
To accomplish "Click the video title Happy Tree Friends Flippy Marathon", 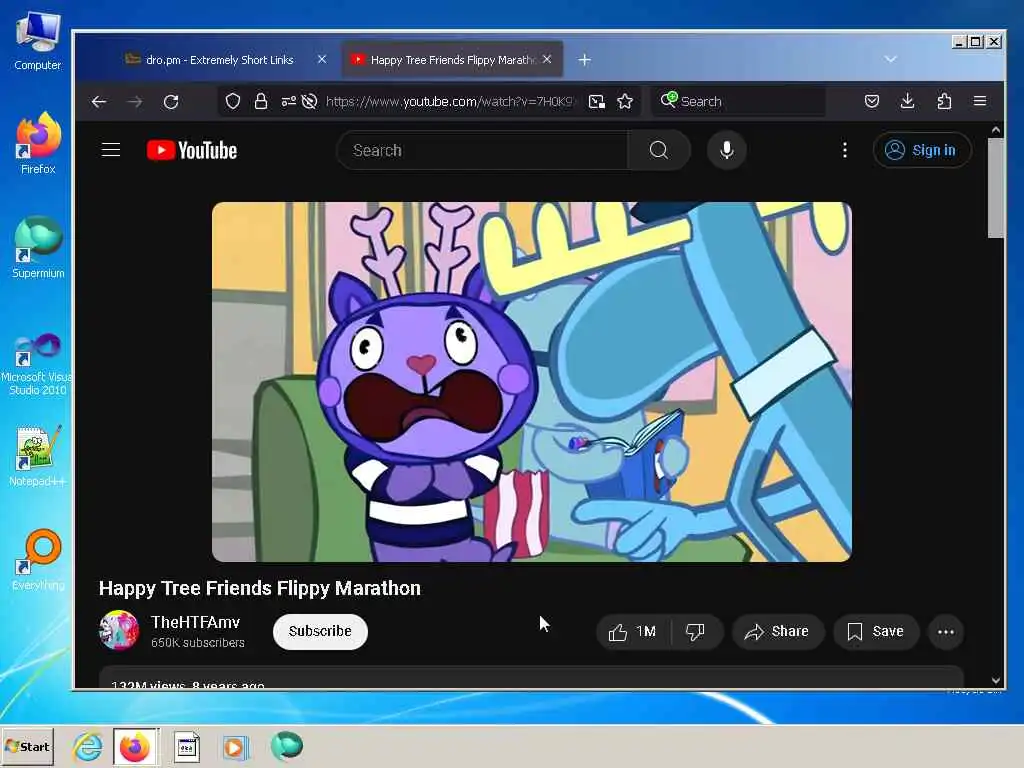I will [x=259, y=588].
